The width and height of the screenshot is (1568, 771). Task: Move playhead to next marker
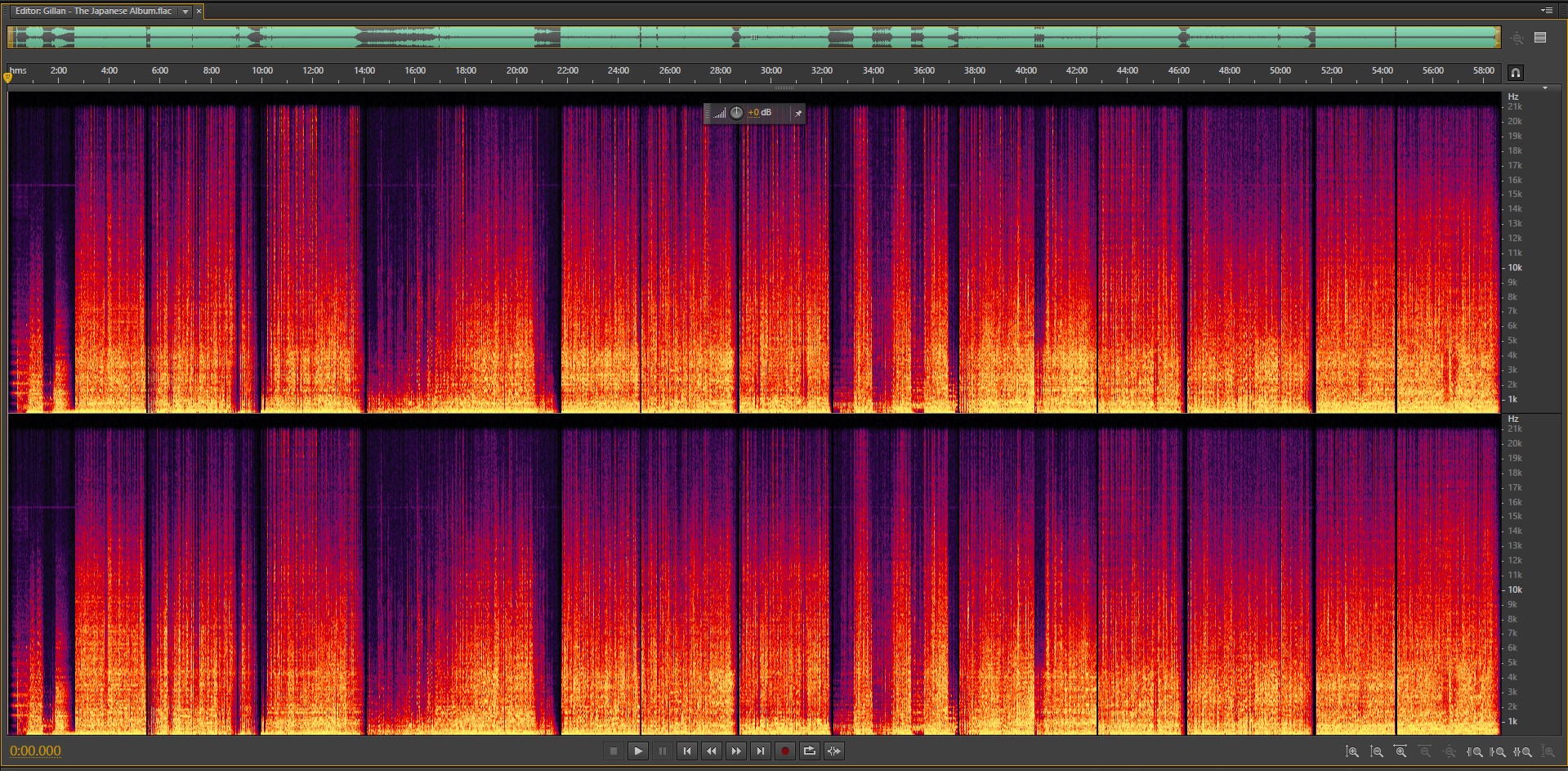point(760,751)
